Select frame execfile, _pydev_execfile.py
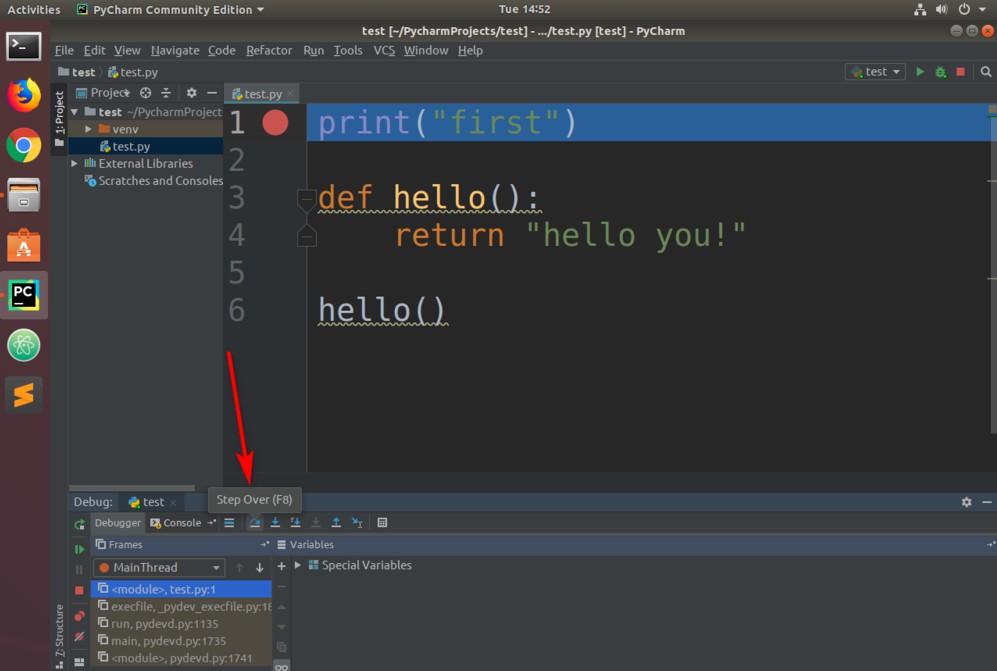 point(183,607)
